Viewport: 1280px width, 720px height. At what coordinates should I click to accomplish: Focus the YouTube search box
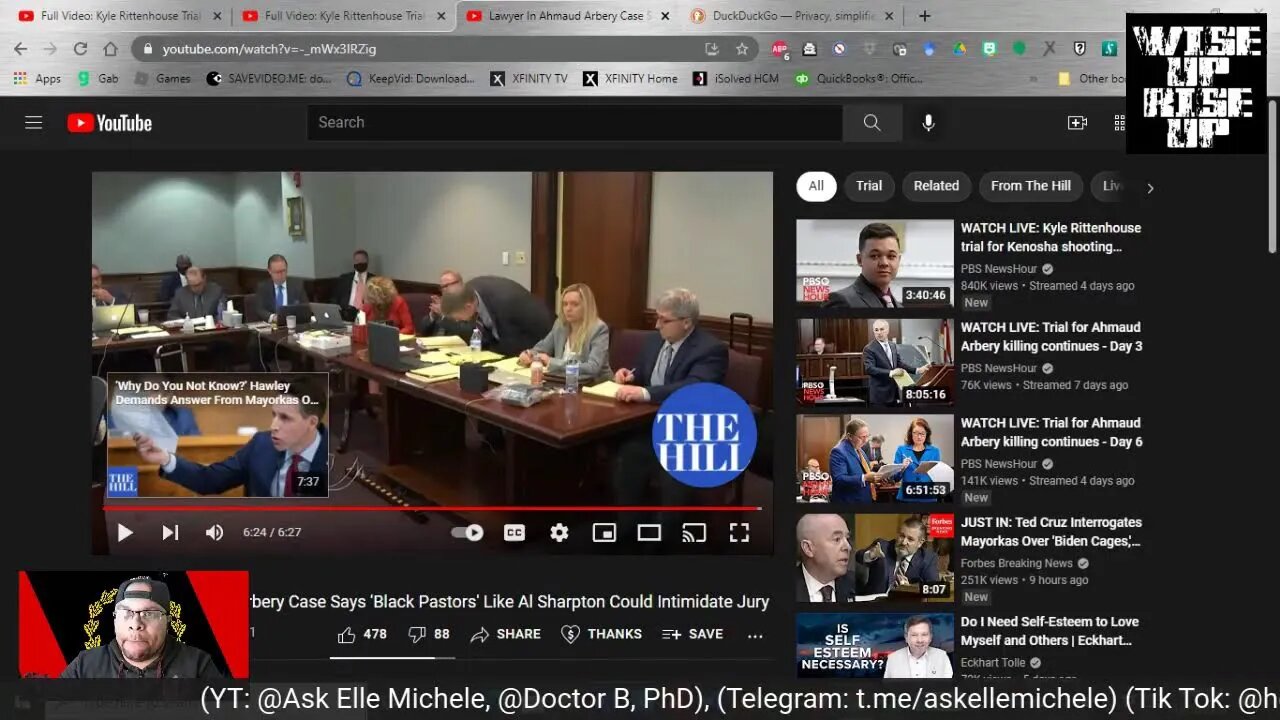575,122
